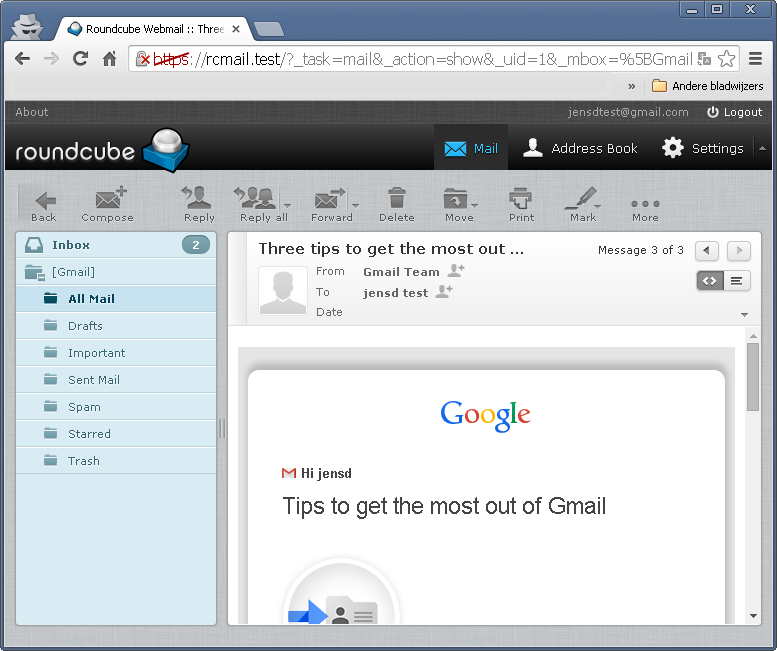Click the scroll down arrow in message pane
777x651 pixels.
(753, 616)
